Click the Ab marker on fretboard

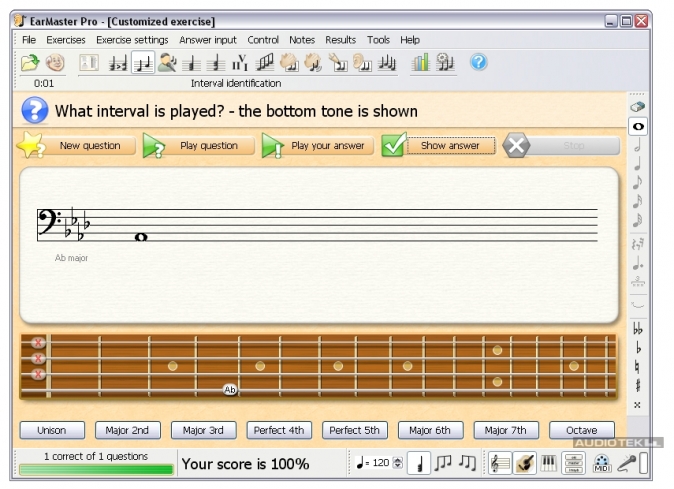230,390
